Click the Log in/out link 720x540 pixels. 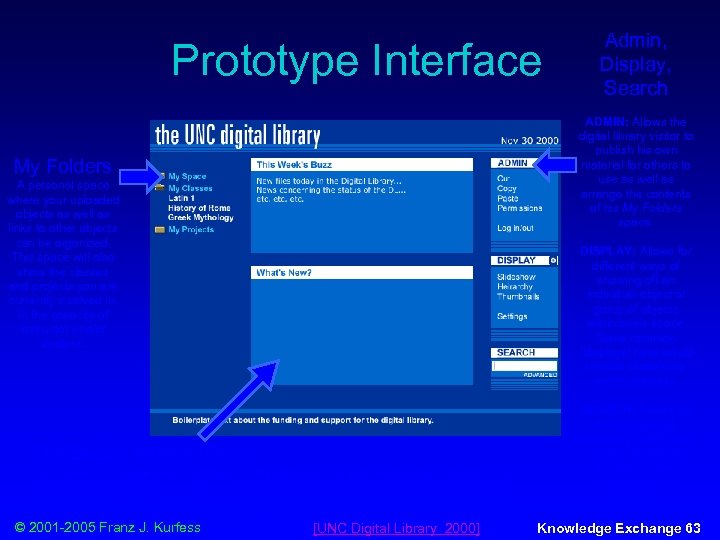515,228
